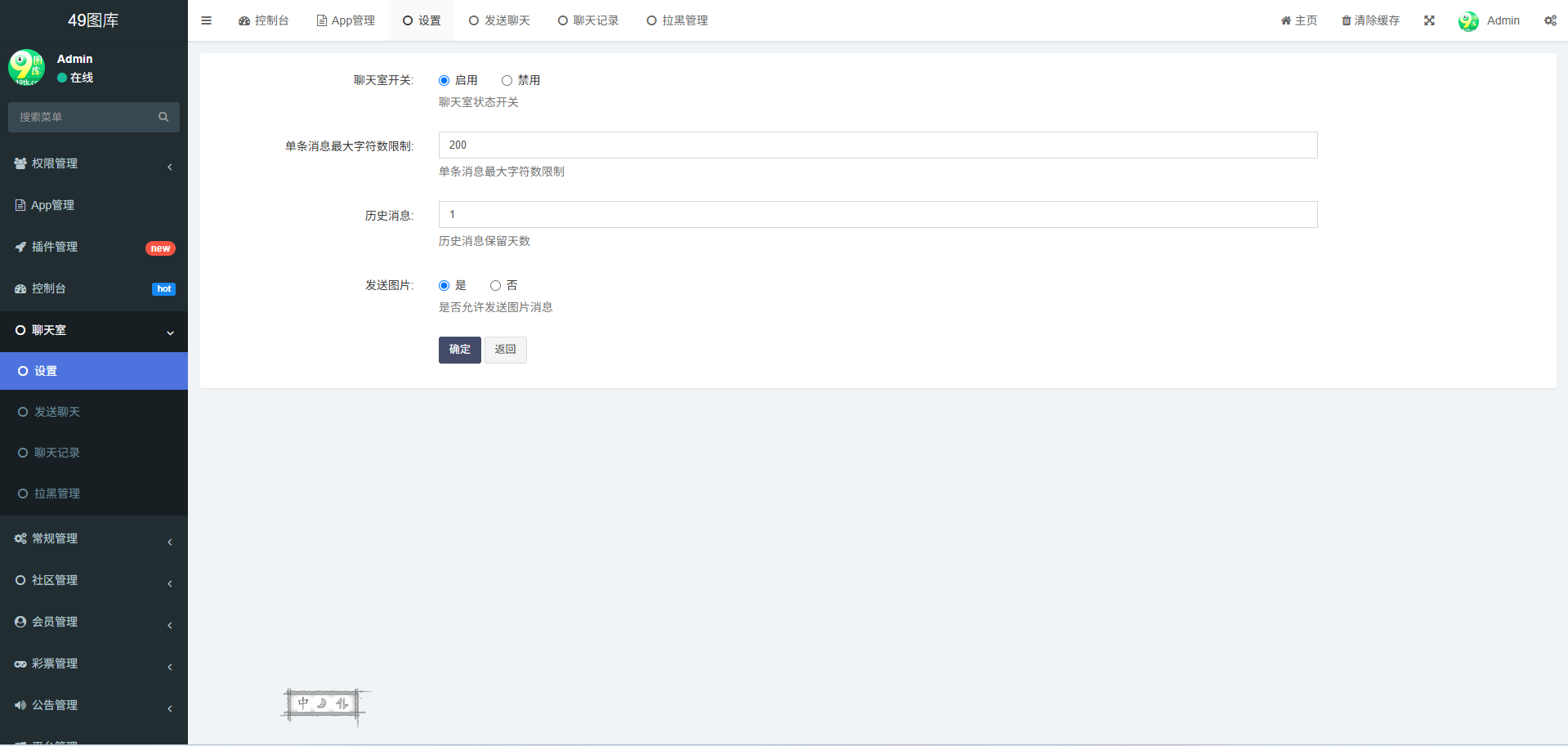Click the trash icon for 清除缓存
This screenshot has height=746, width=1568.
point(1346,20)
